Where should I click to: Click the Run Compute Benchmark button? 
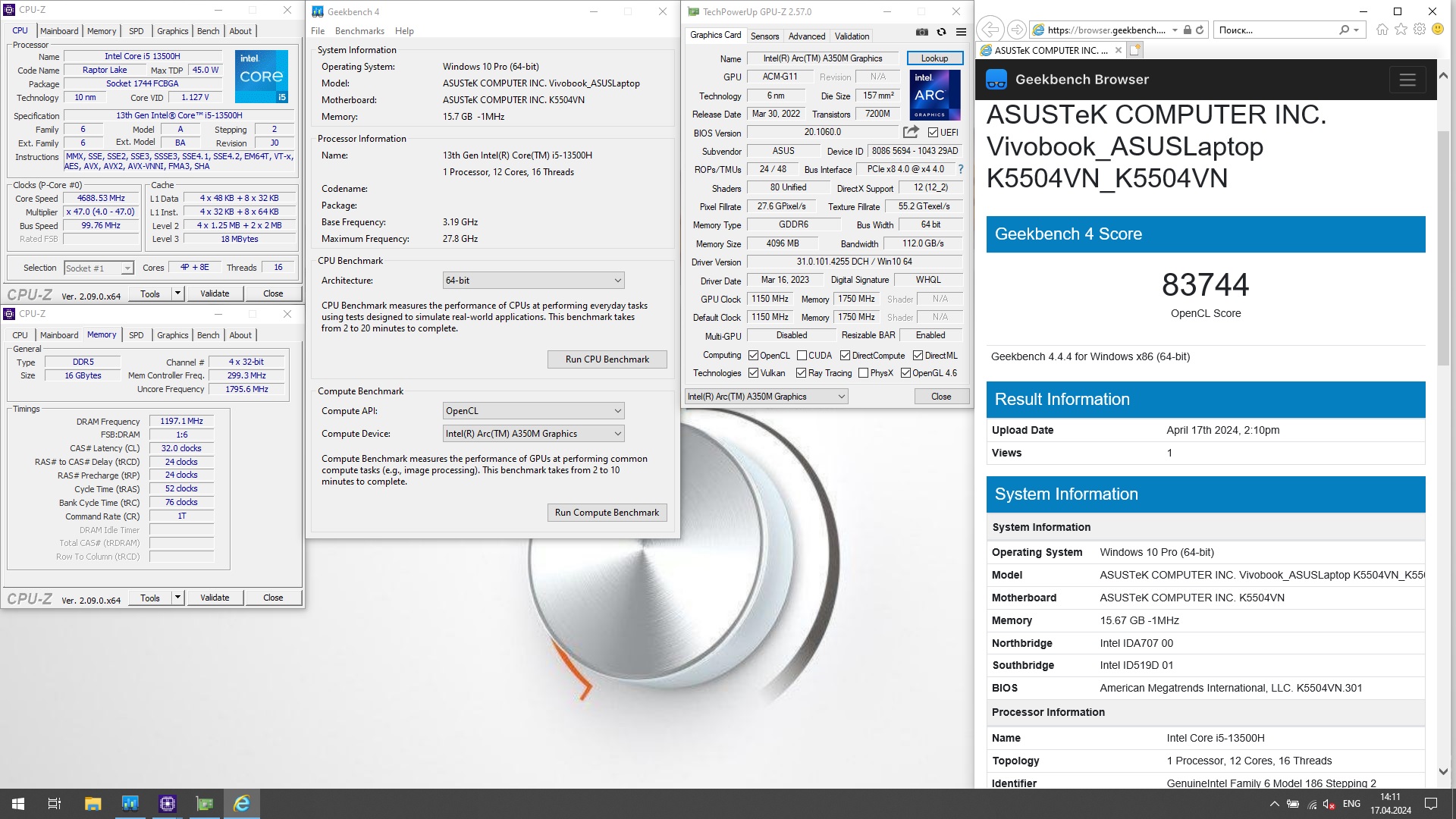607,513
